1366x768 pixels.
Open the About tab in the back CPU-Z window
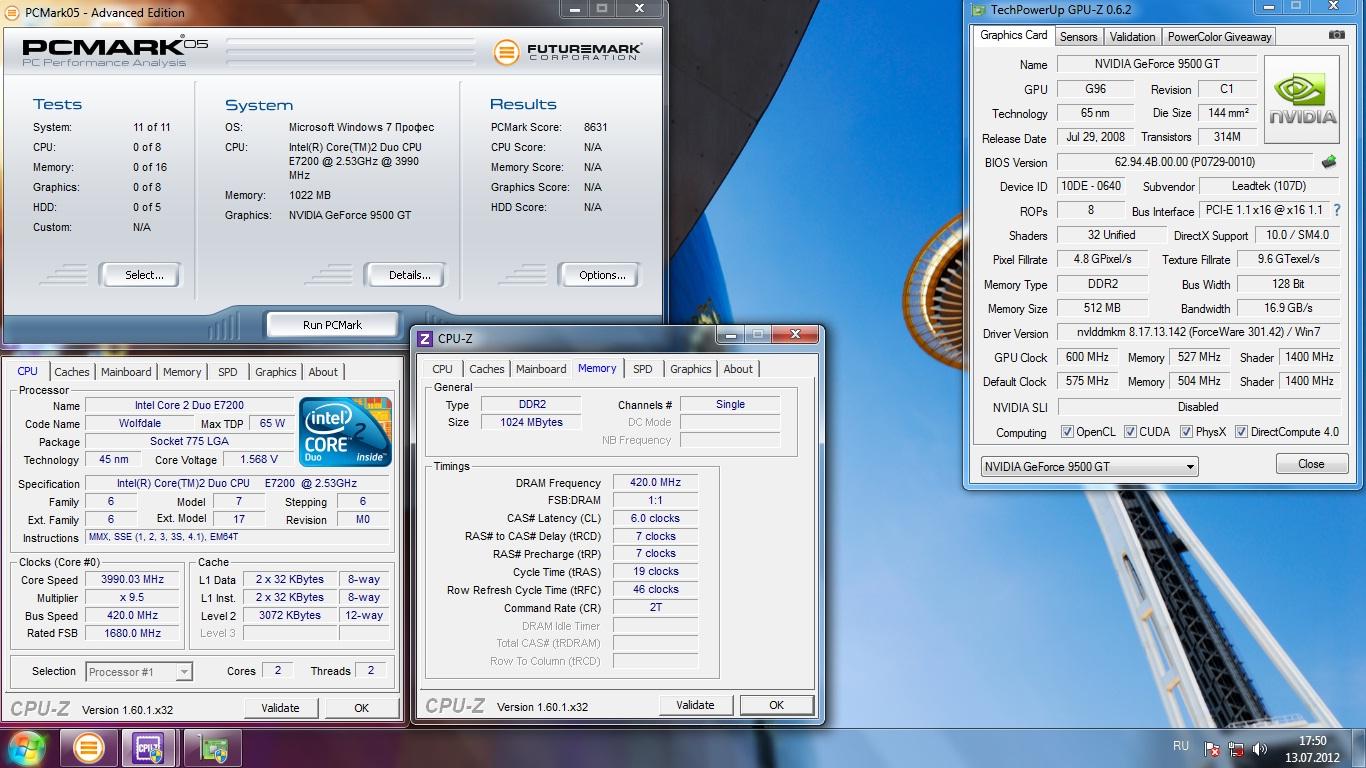[x=323, y=372]
